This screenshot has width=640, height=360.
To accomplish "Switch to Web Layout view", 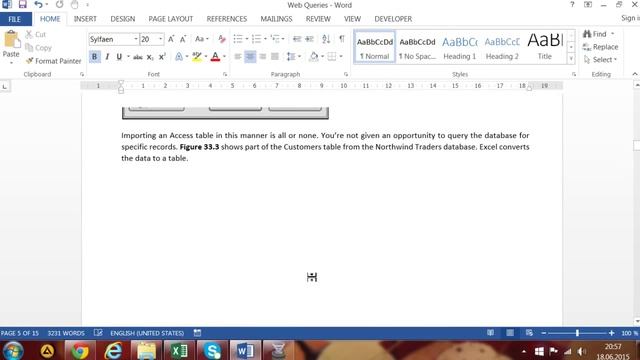I will [529, 333].
